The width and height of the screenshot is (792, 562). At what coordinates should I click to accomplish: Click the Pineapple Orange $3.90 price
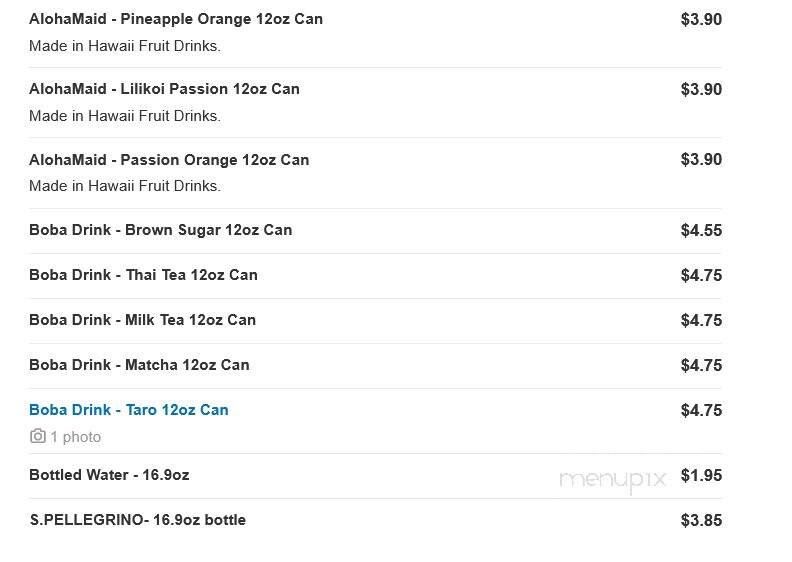tap(701, 19)
